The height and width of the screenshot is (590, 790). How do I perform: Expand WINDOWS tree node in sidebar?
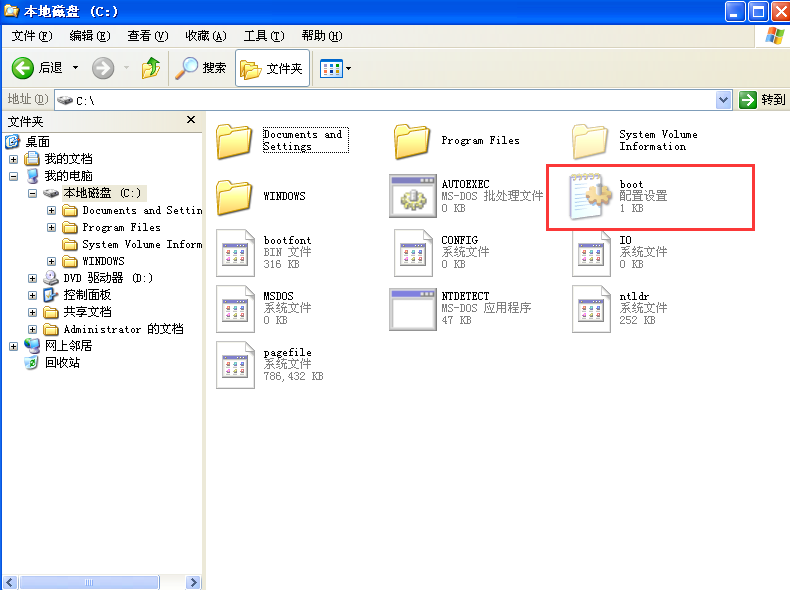pos(51,261)
